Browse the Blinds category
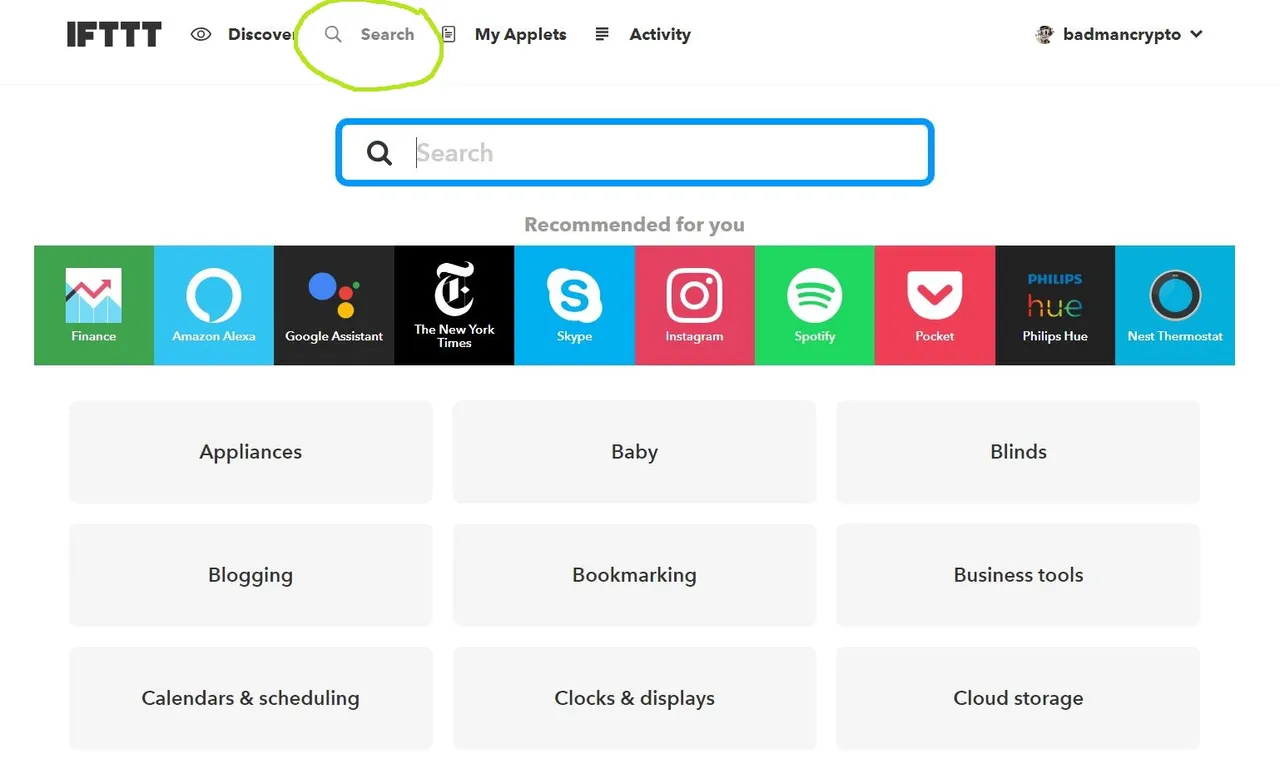The height and width of the screenshot is (759, 1280). [1018, 452]
